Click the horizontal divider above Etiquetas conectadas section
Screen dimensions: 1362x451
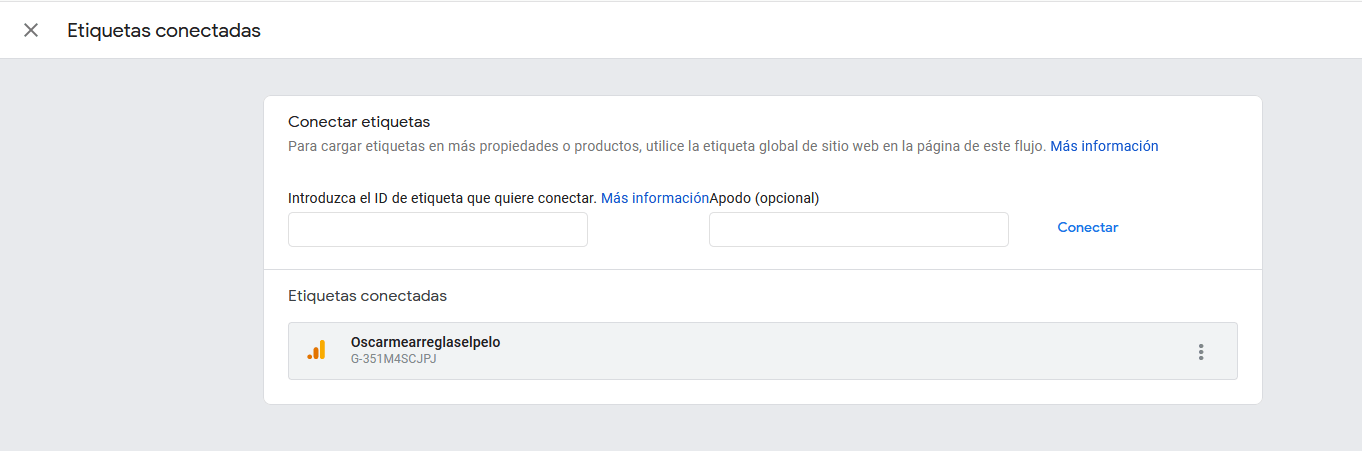763,269
